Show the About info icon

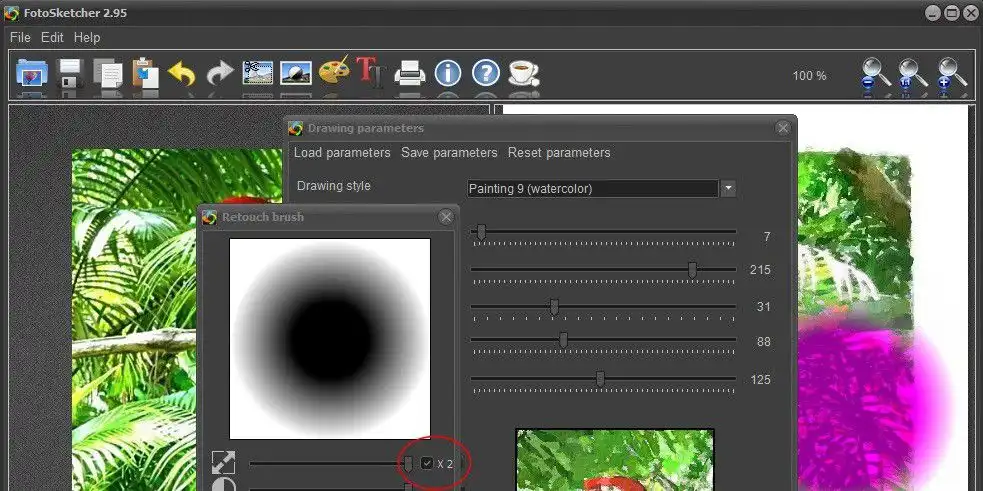tap(448, 73)
